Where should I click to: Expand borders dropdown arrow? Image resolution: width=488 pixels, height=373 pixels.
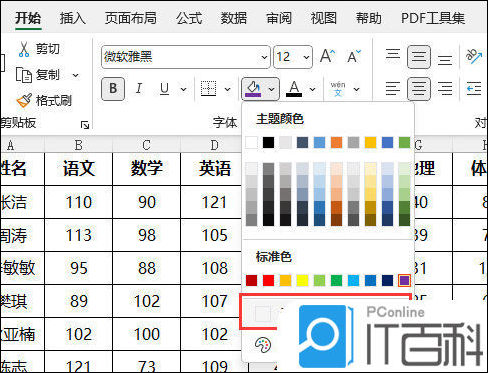[227, 89]
